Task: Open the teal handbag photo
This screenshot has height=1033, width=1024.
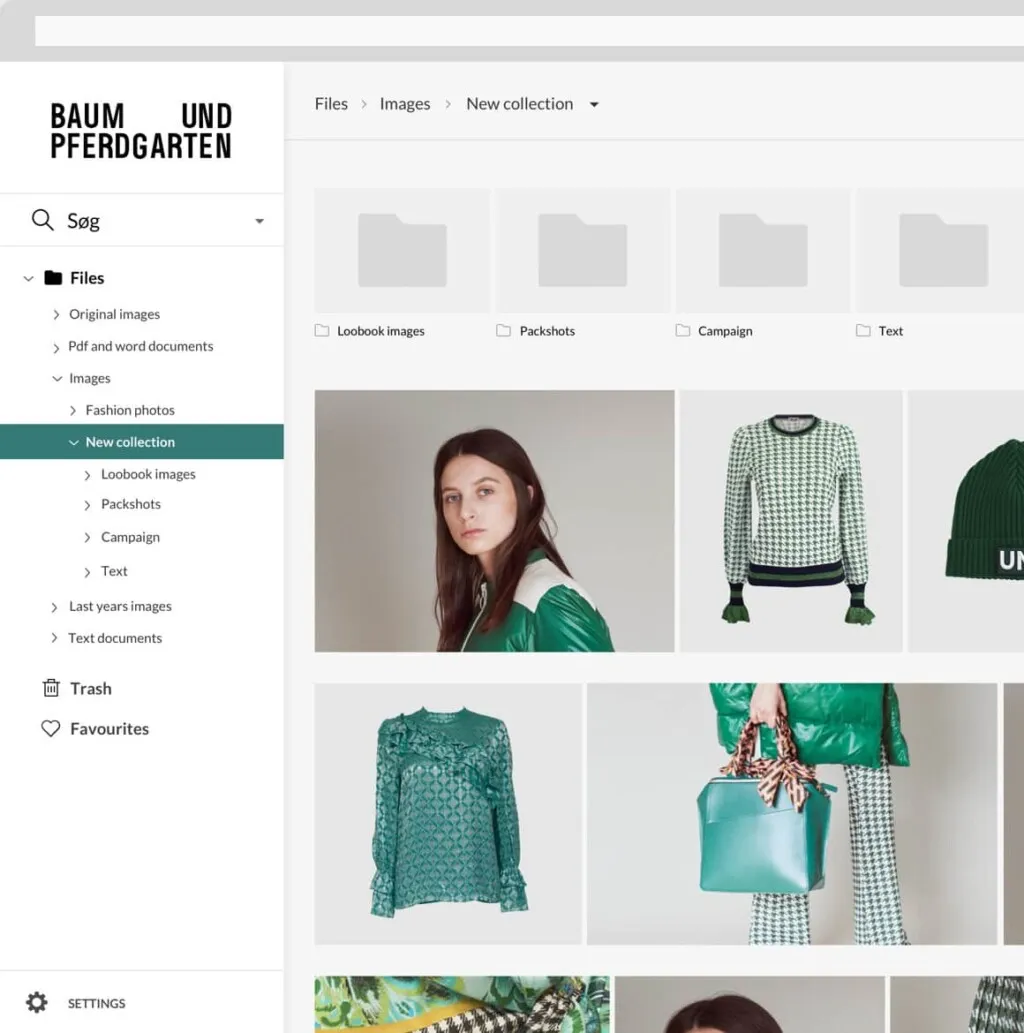Action: pyautogui.click(x=792, y=814)
